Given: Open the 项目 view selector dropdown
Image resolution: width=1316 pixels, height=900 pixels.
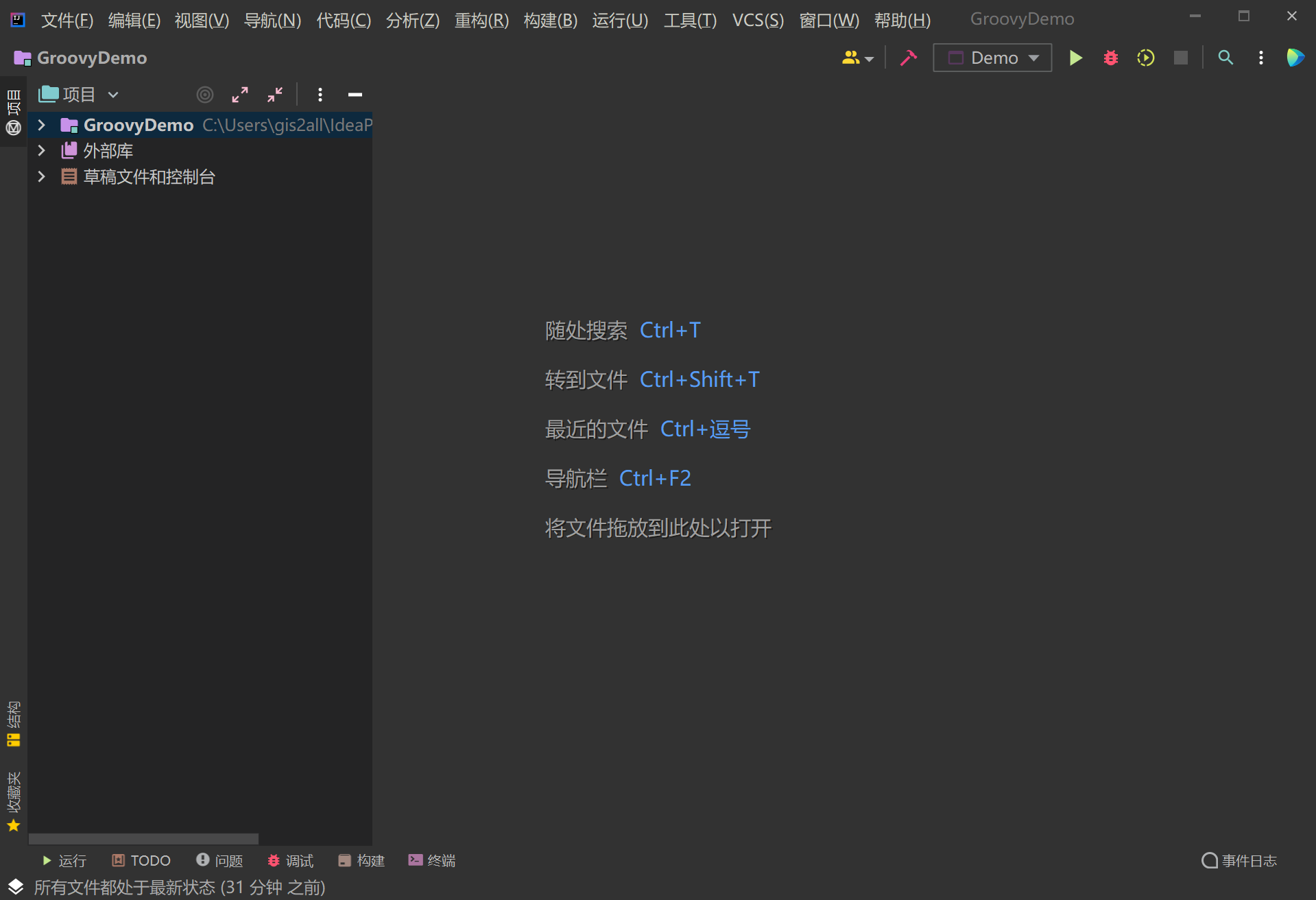Looking at the screenshot, I should pos(79,95).
